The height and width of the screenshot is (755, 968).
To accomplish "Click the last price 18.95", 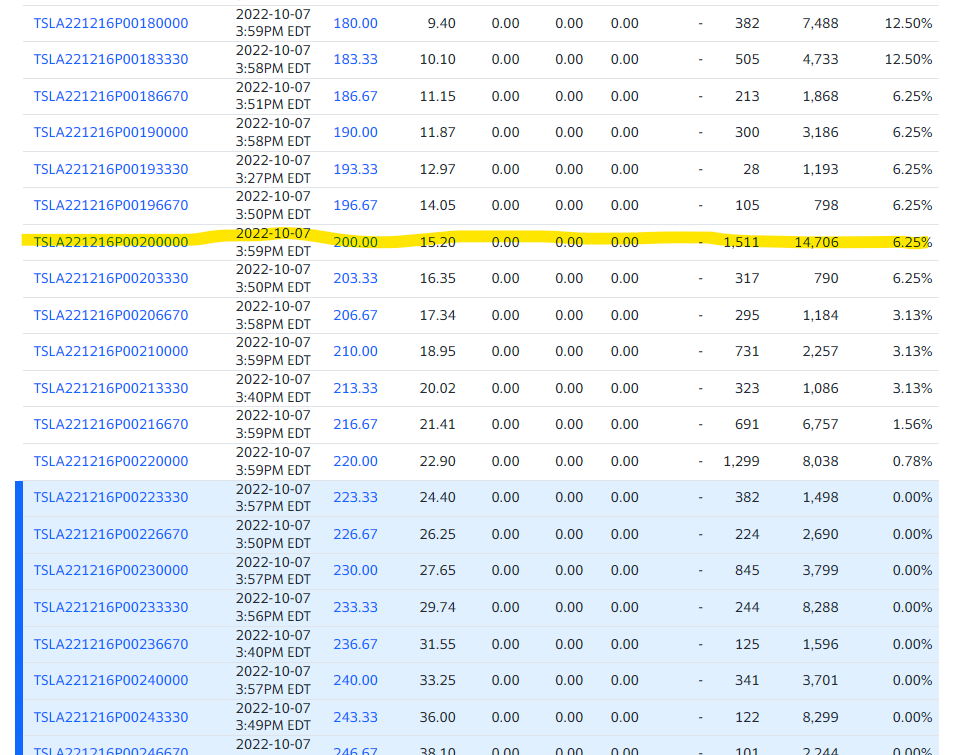I will pyautogui.click(x=438, y=351).
